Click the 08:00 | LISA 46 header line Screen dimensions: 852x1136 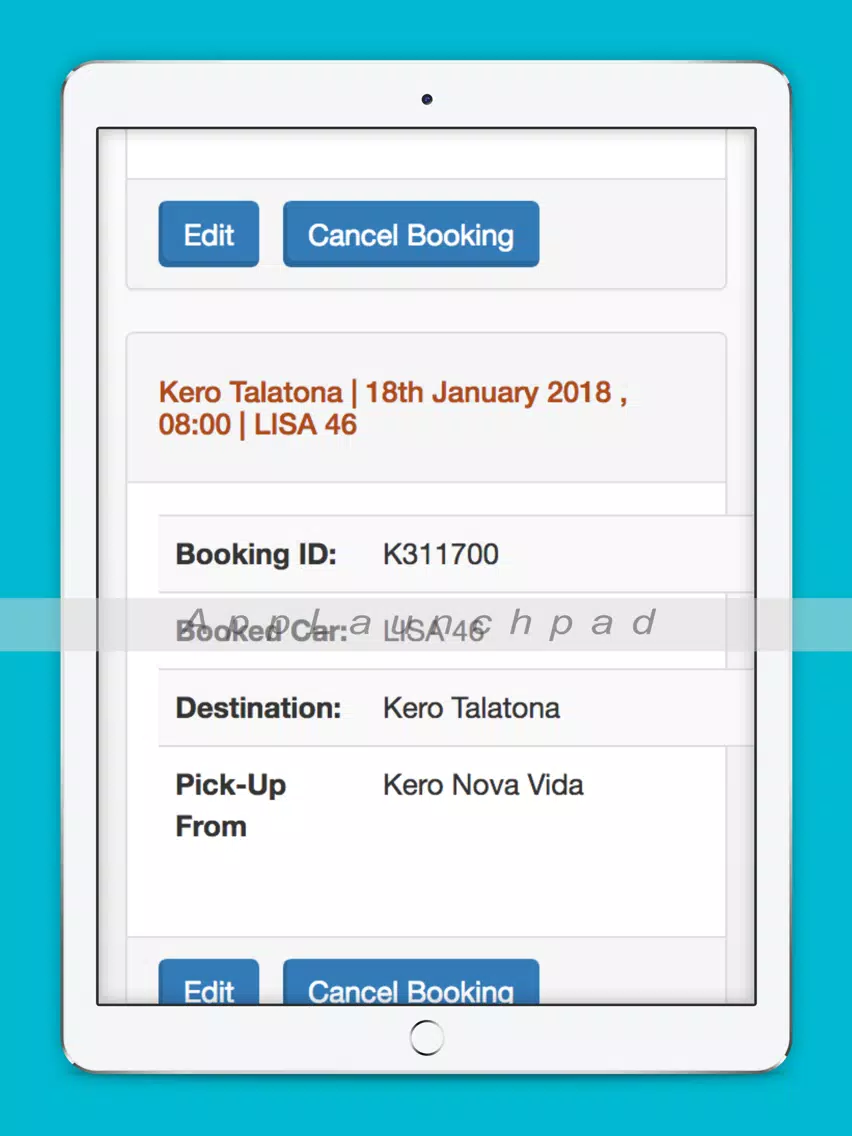pos(257,424)
